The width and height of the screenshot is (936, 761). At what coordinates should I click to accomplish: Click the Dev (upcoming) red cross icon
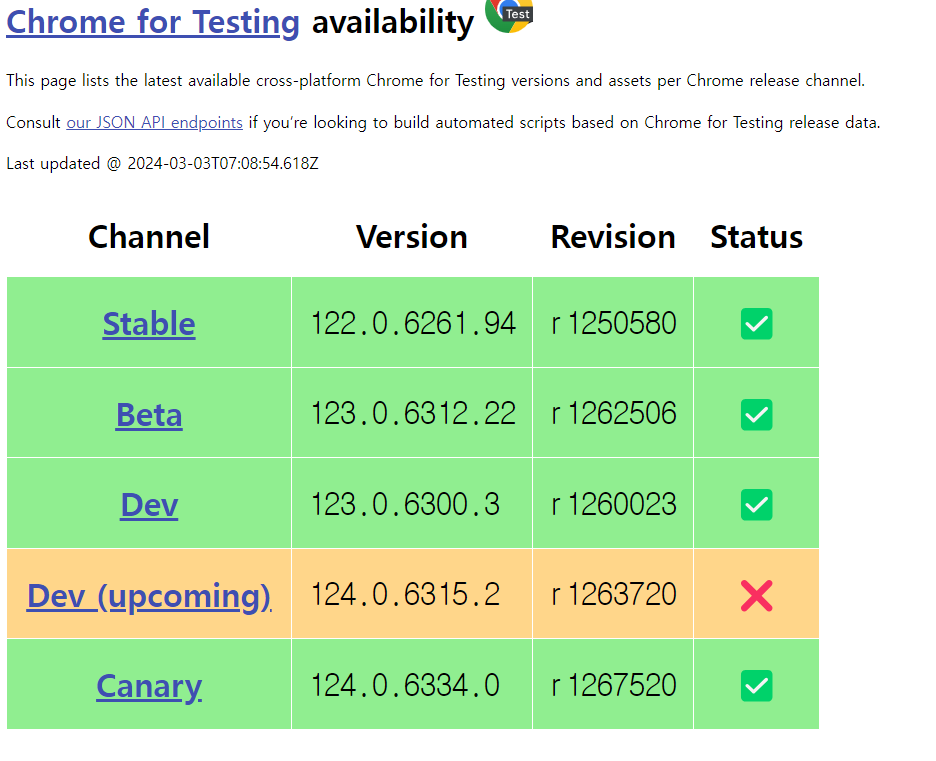click(x=756, y=596)
